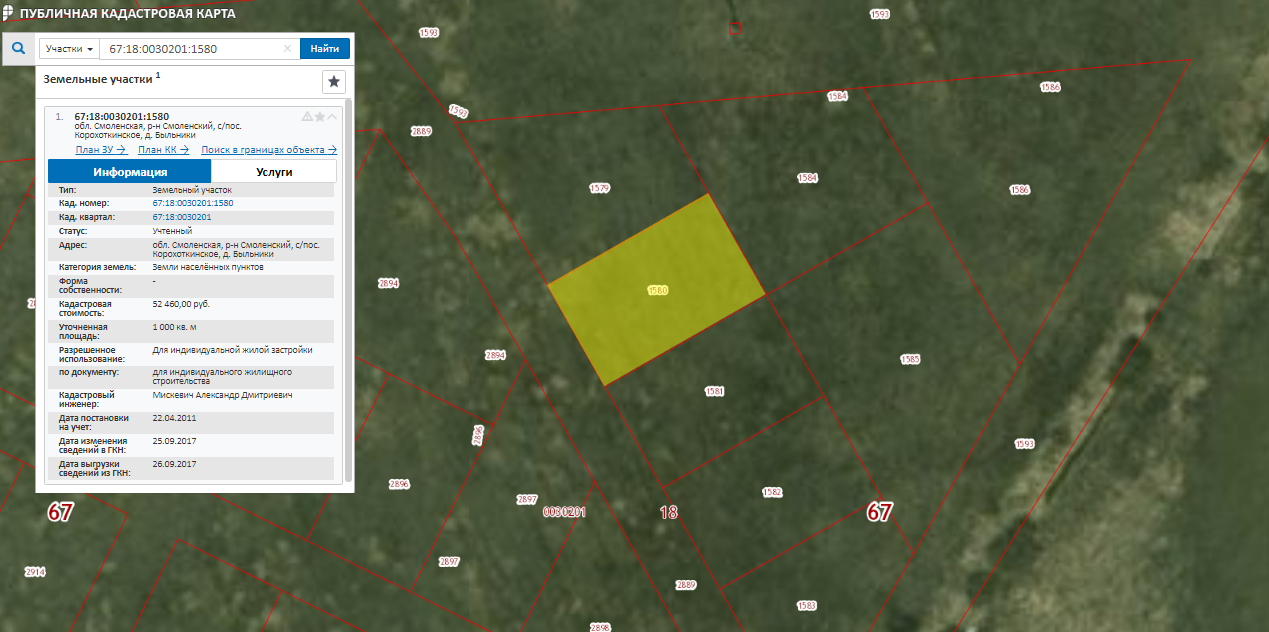The width and height of the screenshot is (1269, 632).
Task: Open the Участки search type dropdown
Action: click(x=69, y=48)
